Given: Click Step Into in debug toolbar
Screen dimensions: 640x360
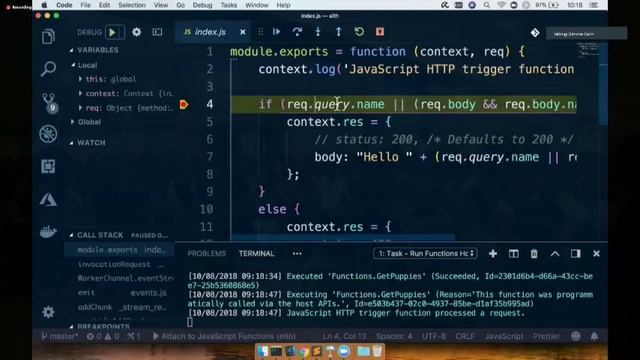Looking at the screenshot, I should coord(318,32).
